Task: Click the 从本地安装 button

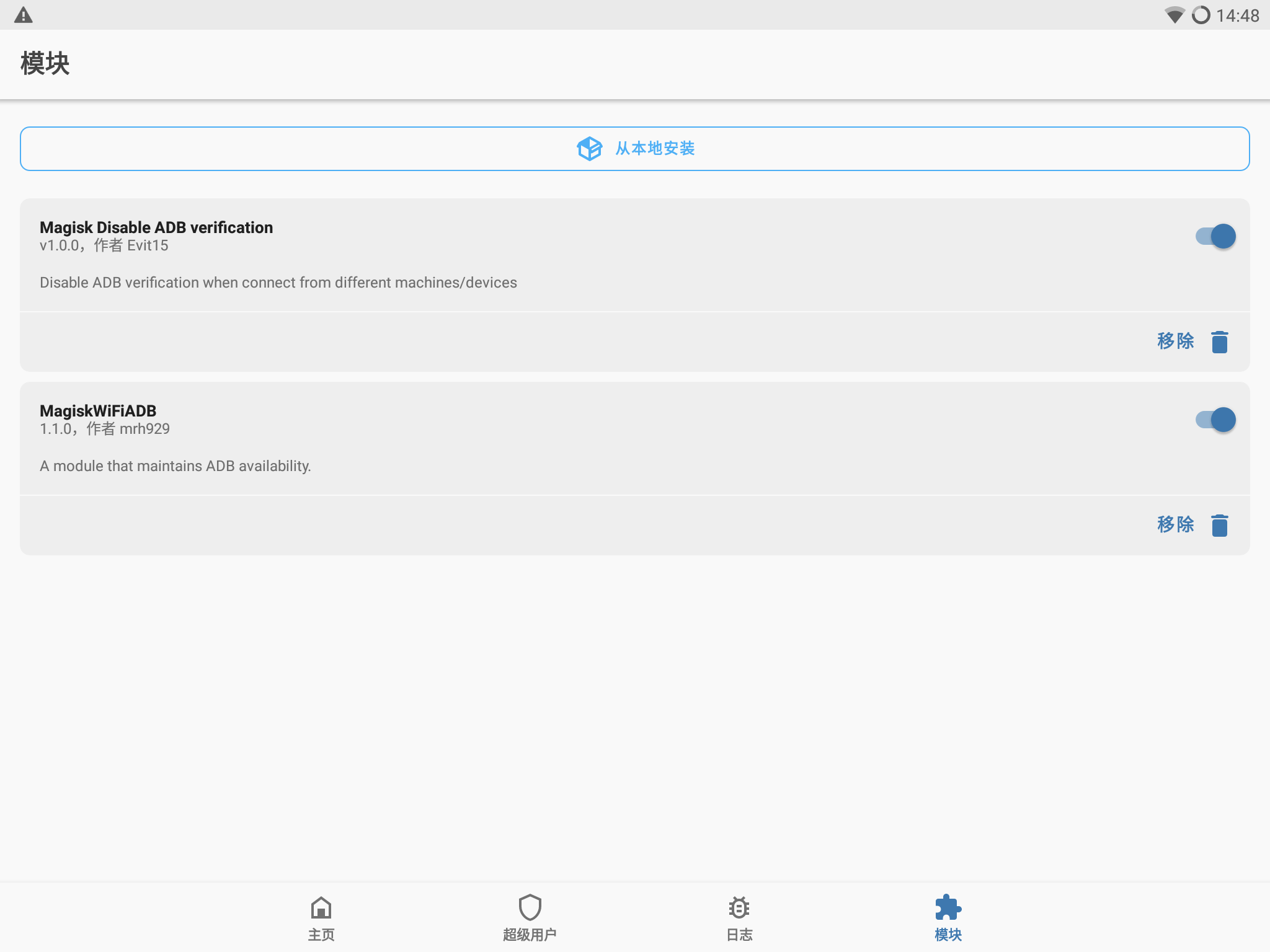Action: point(634,149)
